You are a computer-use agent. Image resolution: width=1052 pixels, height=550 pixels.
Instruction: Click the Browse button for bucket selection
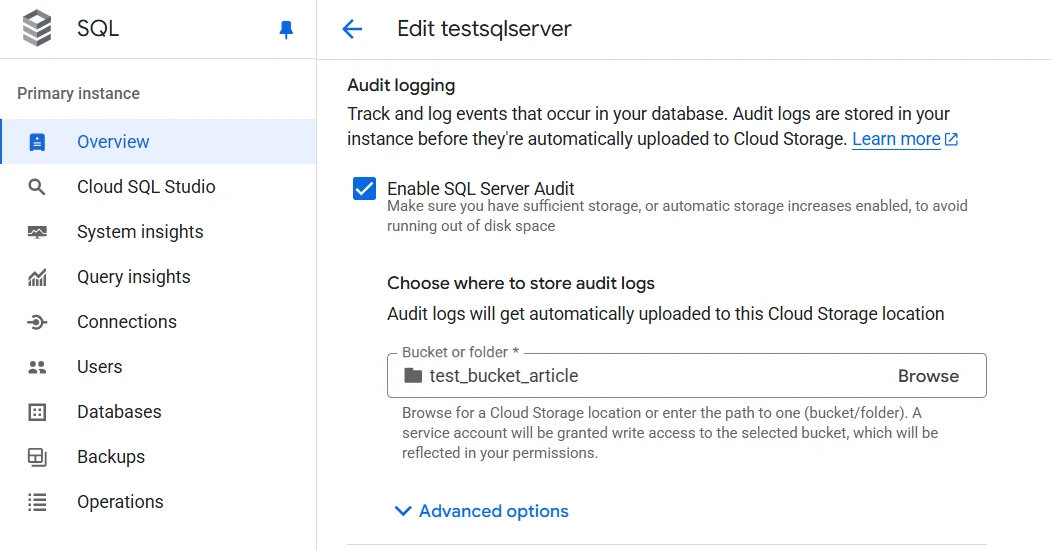(927, 376)
